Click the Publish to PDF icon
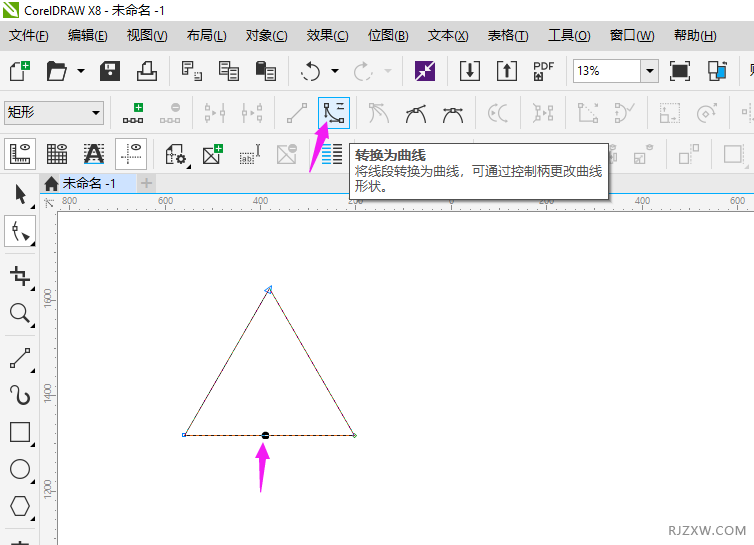 click(543, 71)
